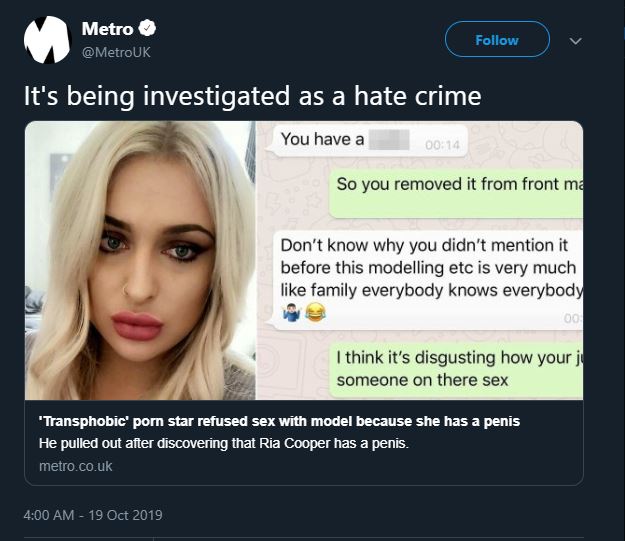Click the 'I think it's disgusting' bubble
Viewport: 625px width, 541px height.
pos(456,370)
